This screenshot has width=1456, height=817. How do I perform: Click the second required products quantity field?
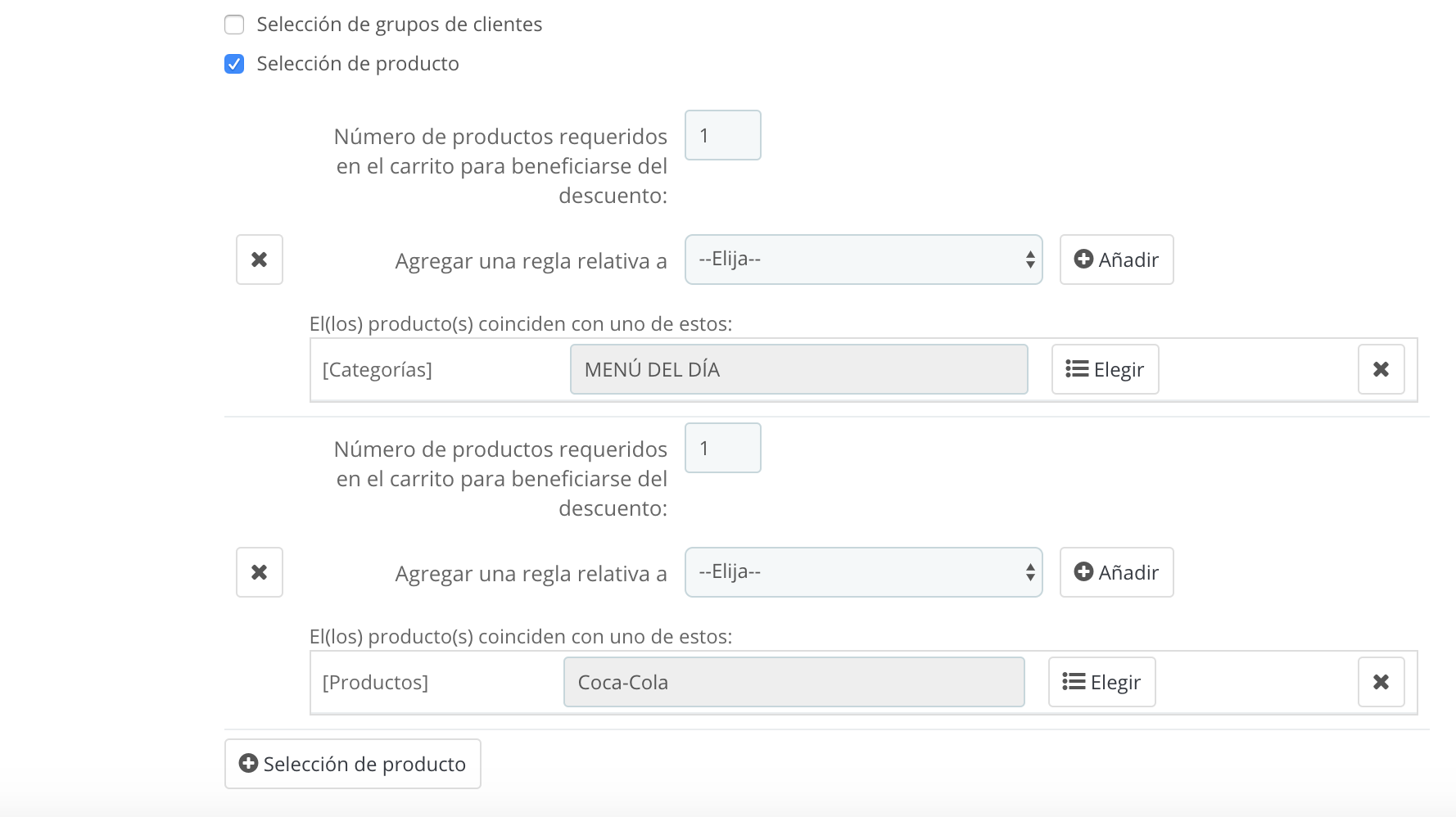click(x=722, y=448)
